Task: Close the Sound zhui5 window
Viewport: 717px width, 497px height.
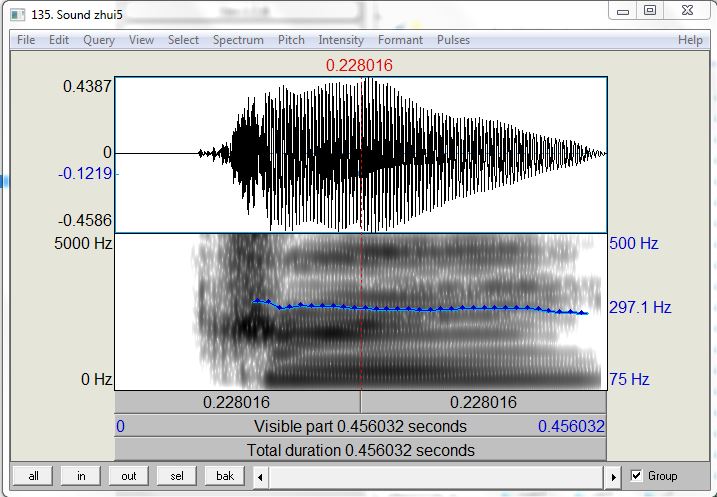Action: pos(687,11)
